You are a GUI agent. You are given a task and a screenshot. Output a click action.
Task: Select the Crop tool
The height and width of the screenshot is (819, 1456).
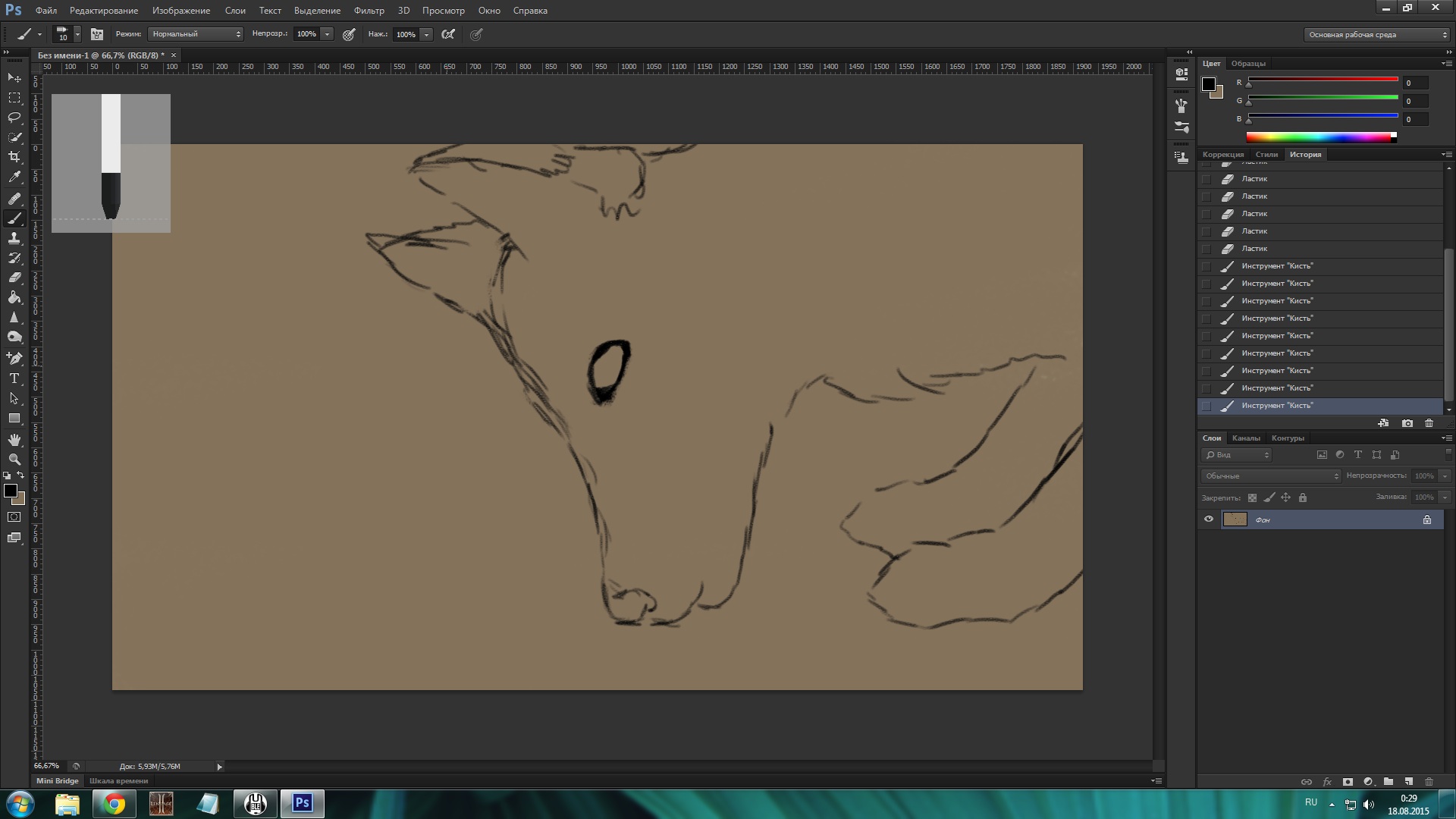pyautogui.click(x=14, y=157)
